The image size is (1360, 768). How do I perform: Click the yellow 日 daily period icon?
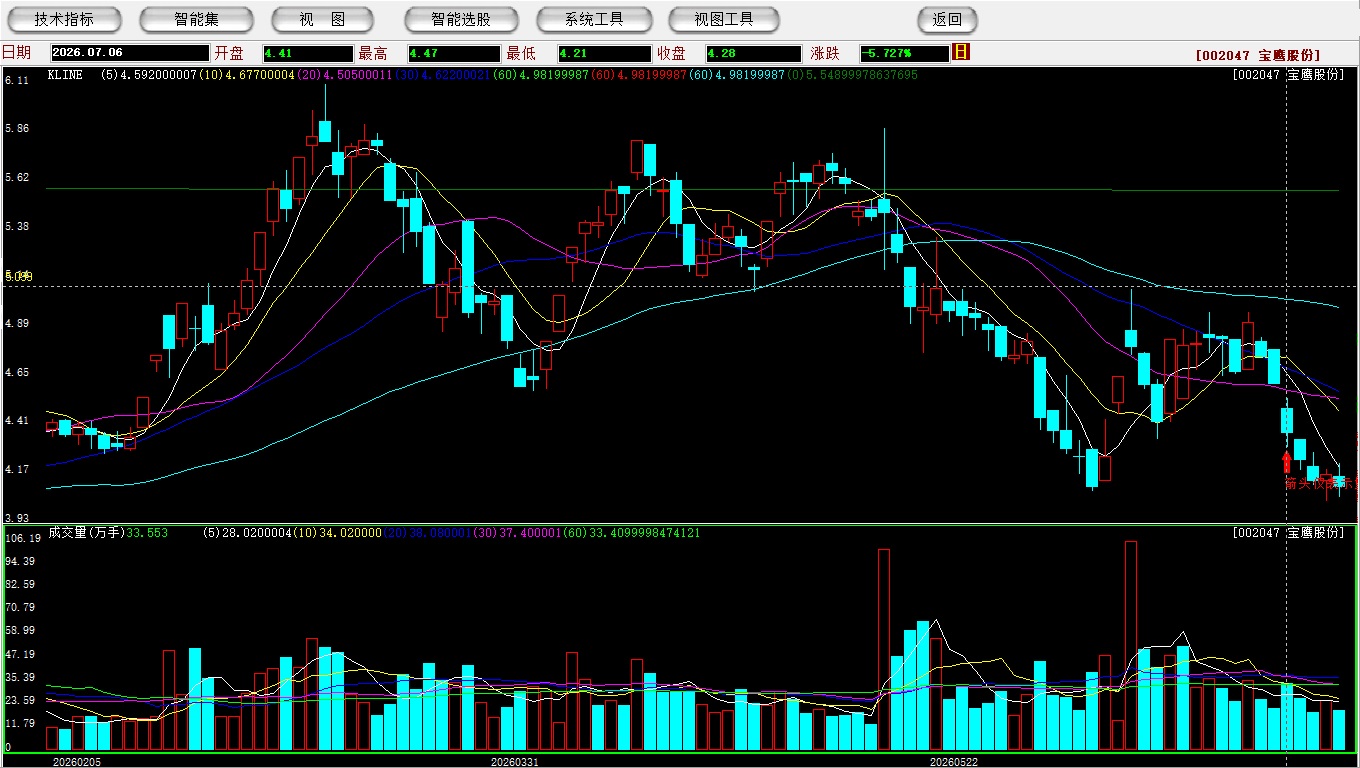pyautogui.click(x=961, y=52)
